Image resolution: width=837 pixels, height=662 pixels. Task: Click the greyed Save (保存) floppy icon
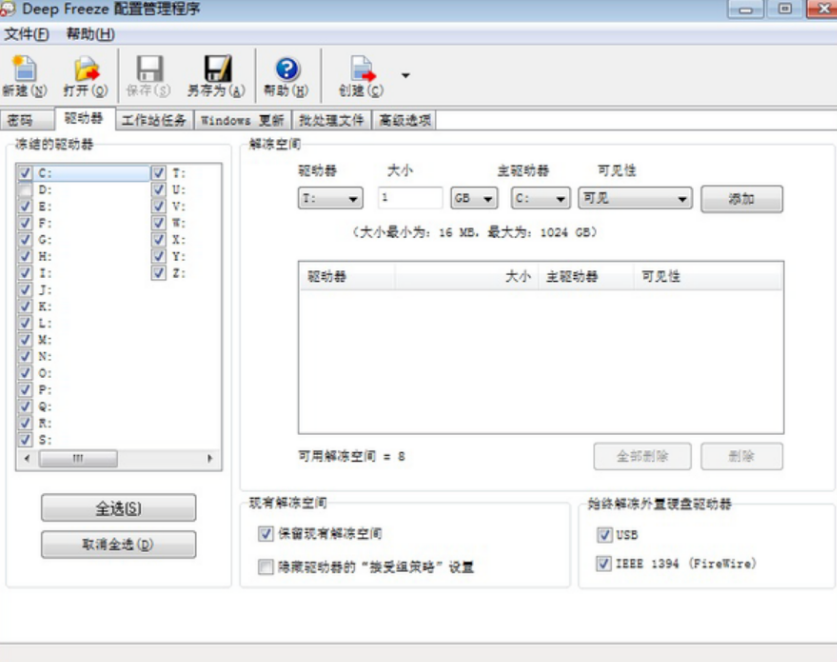pos(149,69)
